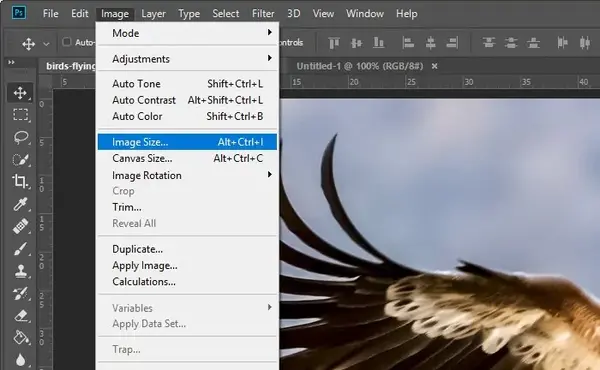Choose Canvas Size... menu item
The image size is (600, 370).
click(x=188, y=158)
